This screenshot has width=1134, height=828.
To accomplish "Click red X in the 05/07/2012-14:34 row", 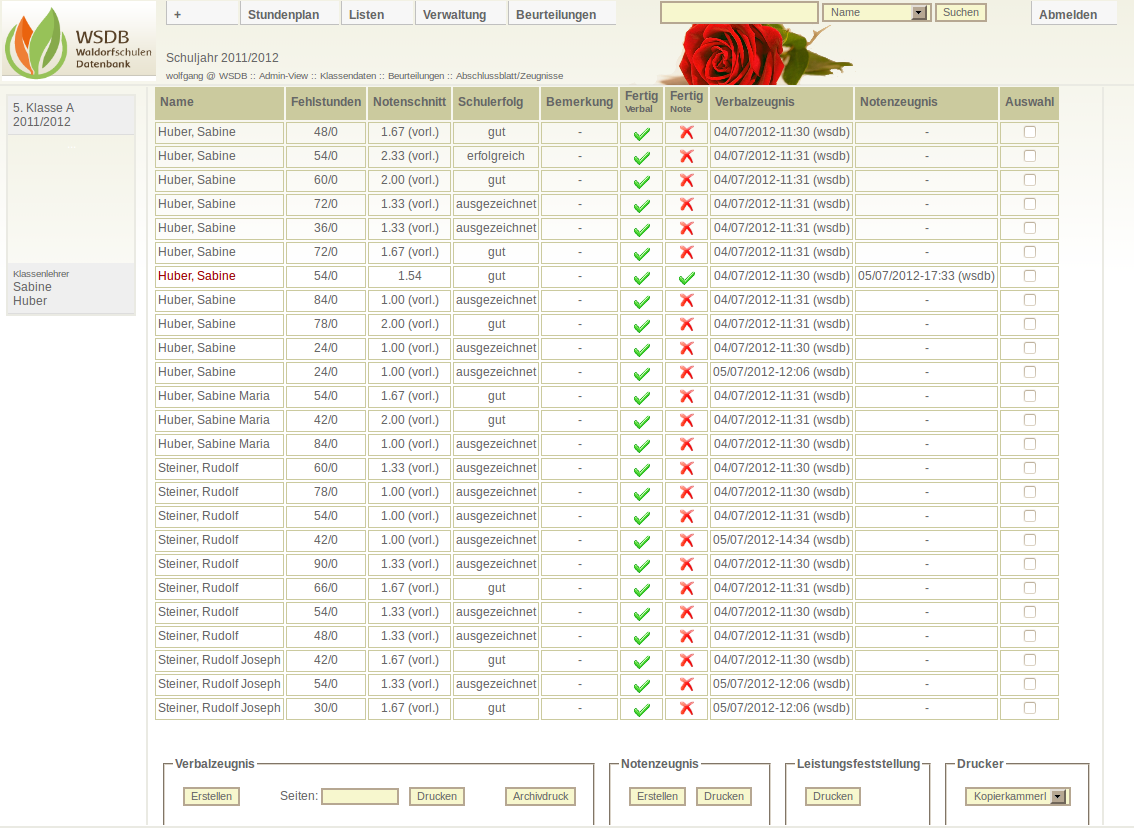I will pyautogui.click(x=686, y=541).
